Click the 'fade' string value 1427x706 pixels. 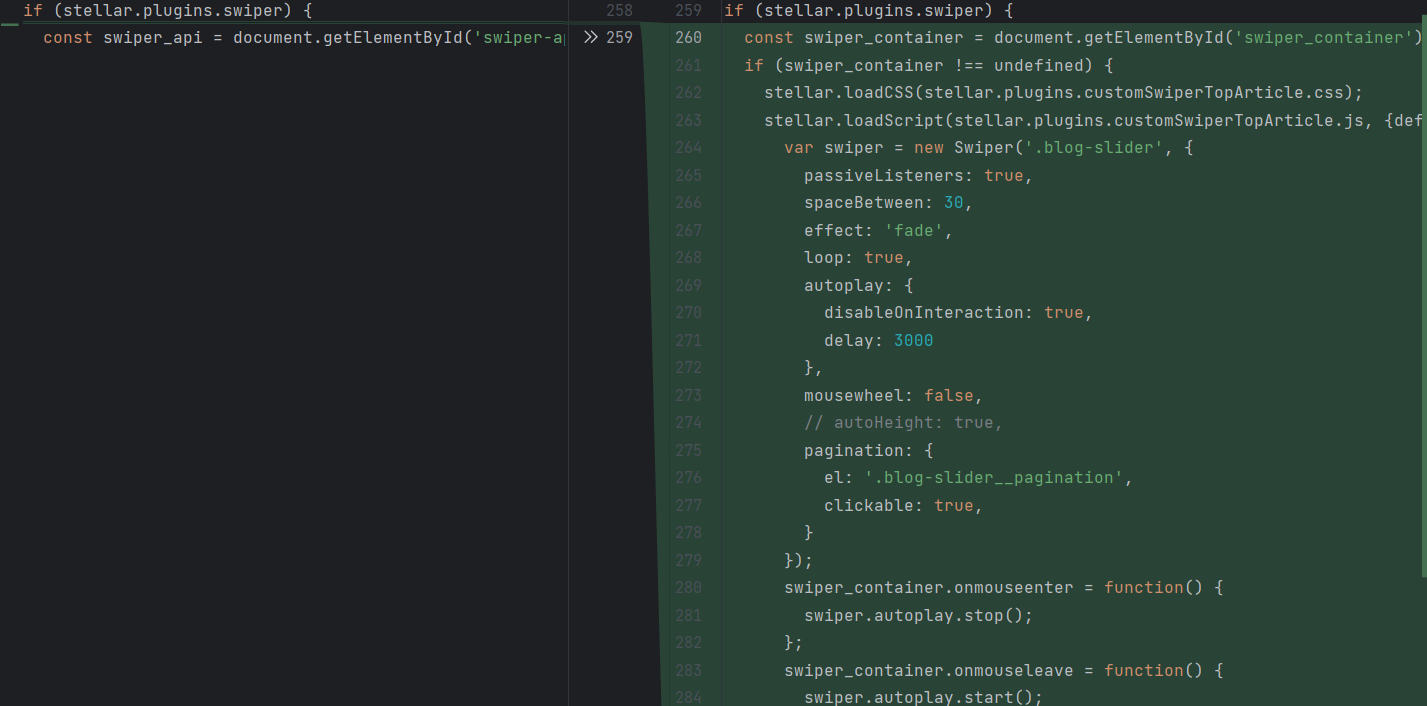(x=913, y=231)
